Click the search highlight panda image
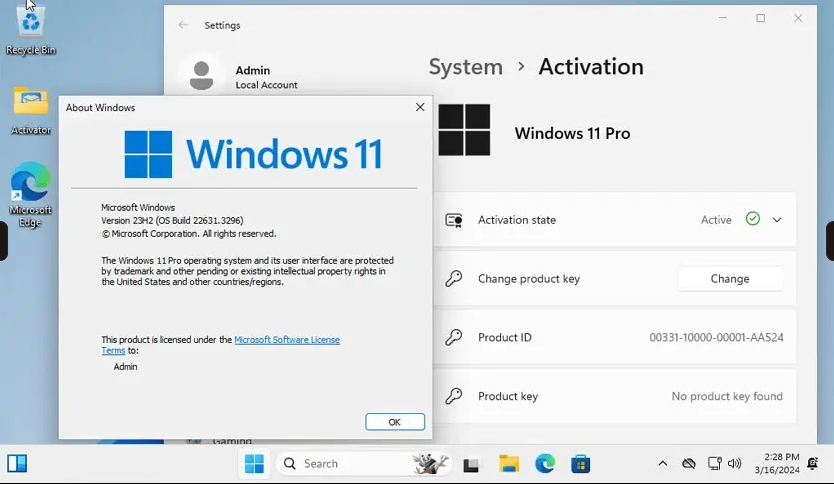 point(430,464)
